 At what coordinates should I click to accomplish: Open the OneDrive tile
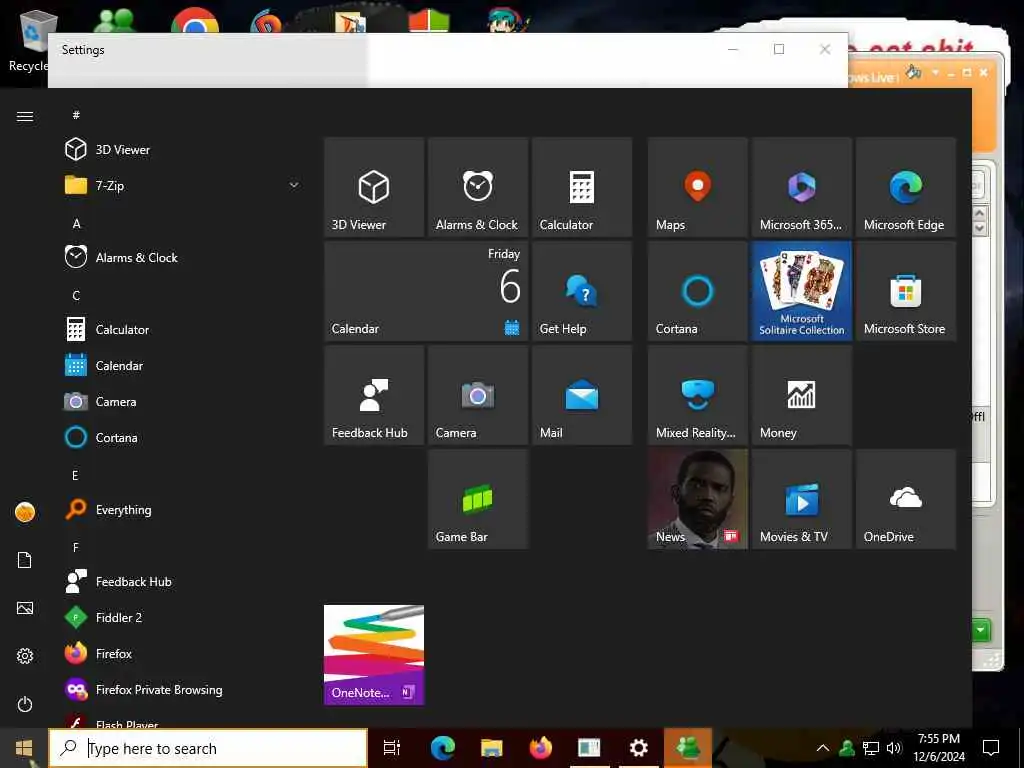coord(906,499)
